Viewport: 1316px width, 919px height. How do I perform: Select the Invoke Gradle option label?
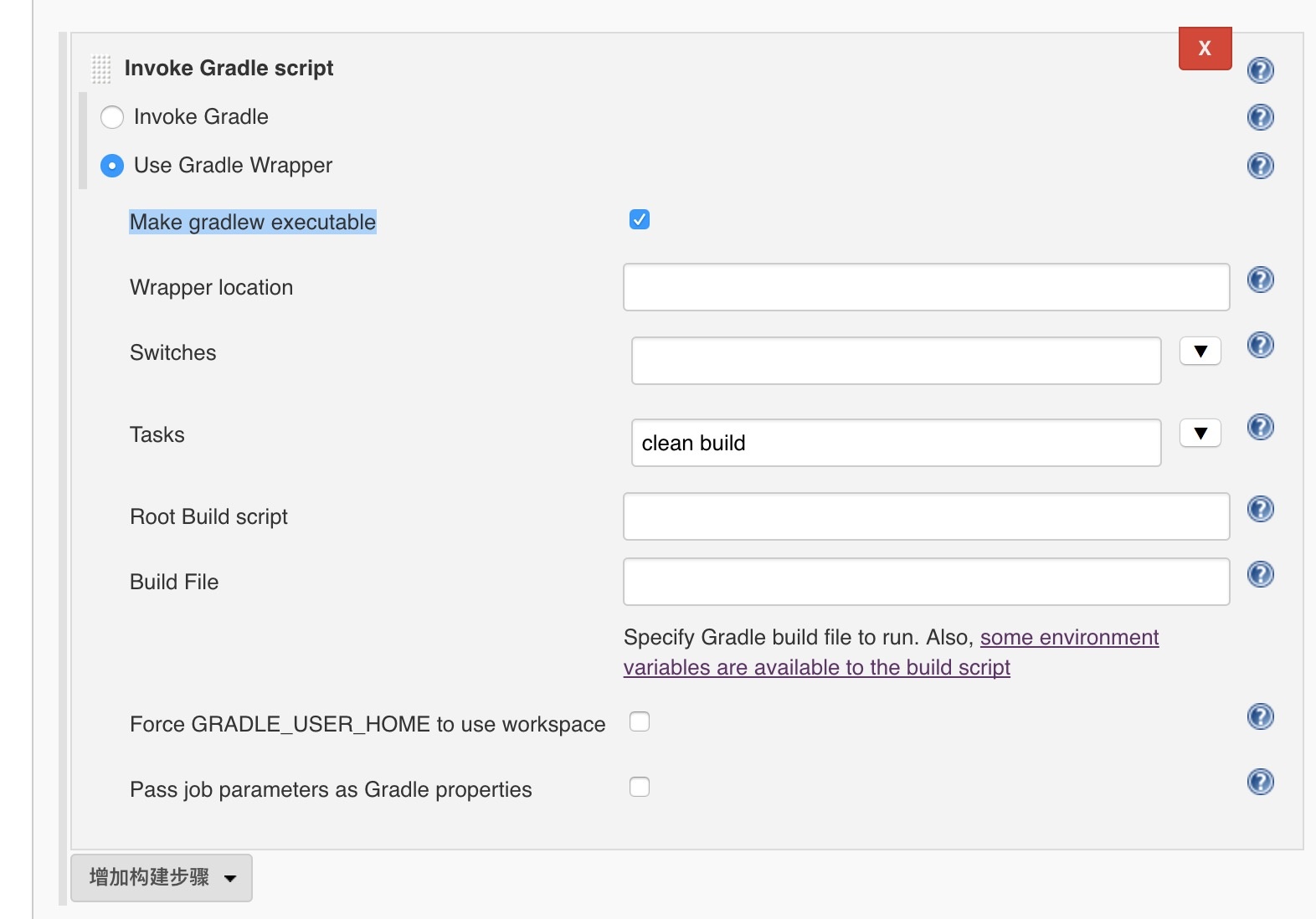[x=201, y=116]
